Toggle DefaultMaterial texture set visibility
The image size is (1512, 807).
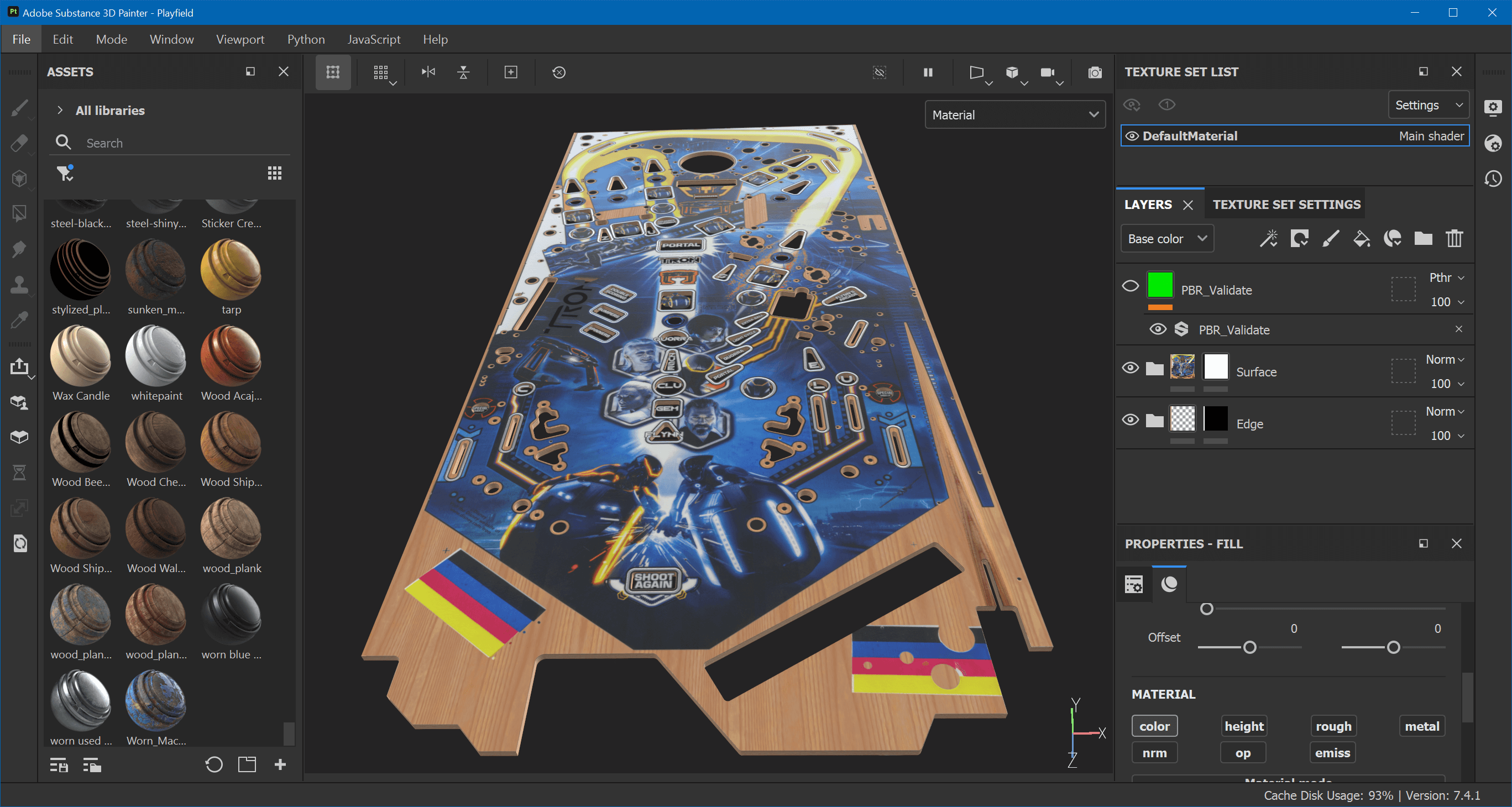coord(1132,136)
